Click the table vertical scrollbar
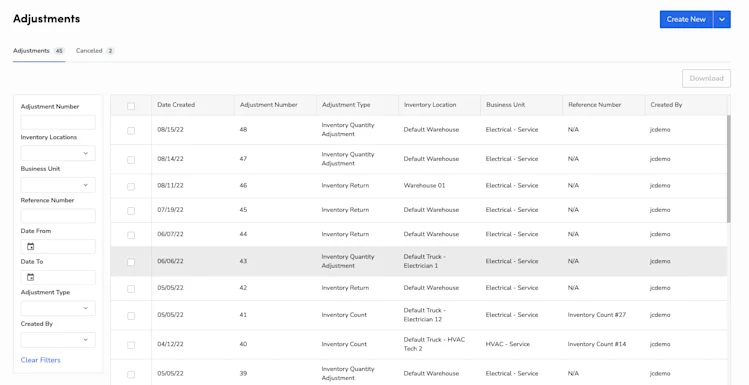This screenshot has width=749, height=385. tap(729, 168)
